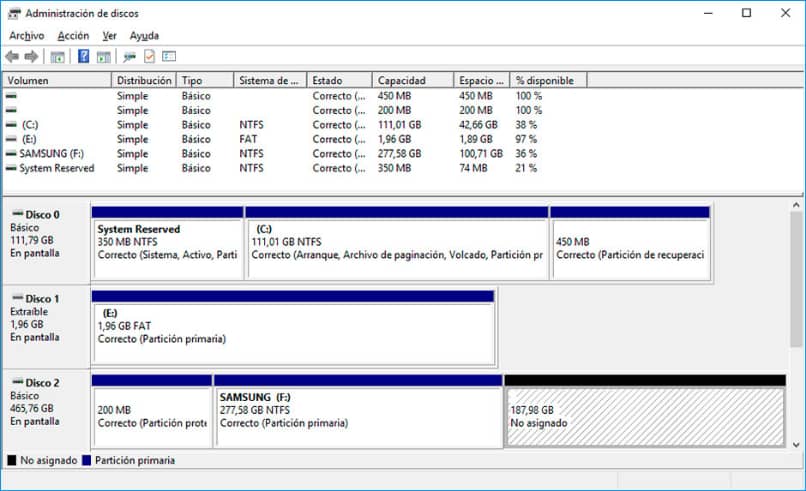
Task: Click the 111,79 GB size under Disco 0
Action: coord(32,240)
